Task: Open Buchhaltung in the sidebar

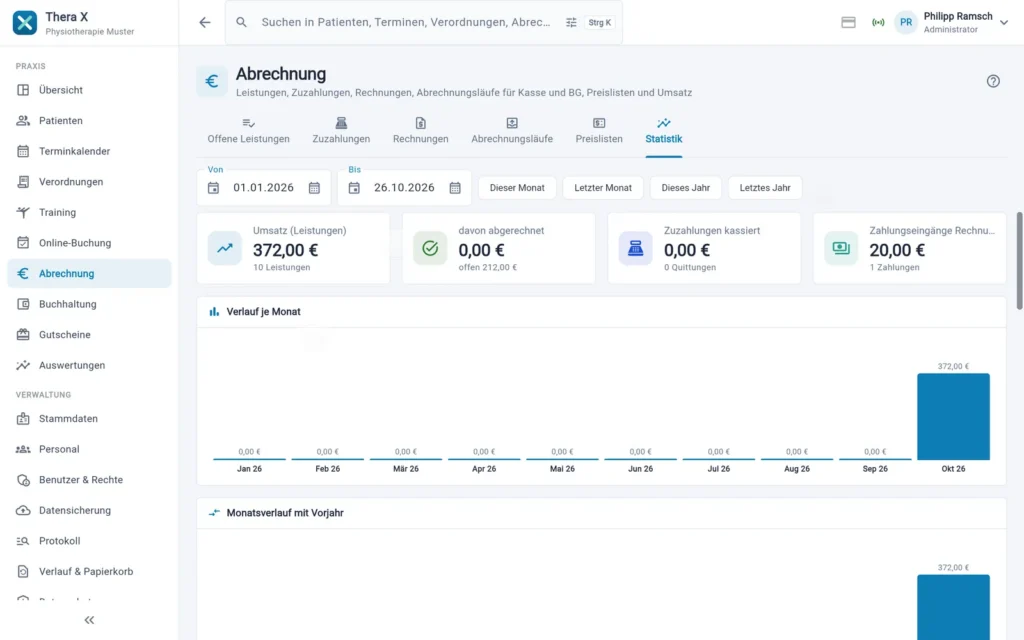Action: (x=89, y=304)
